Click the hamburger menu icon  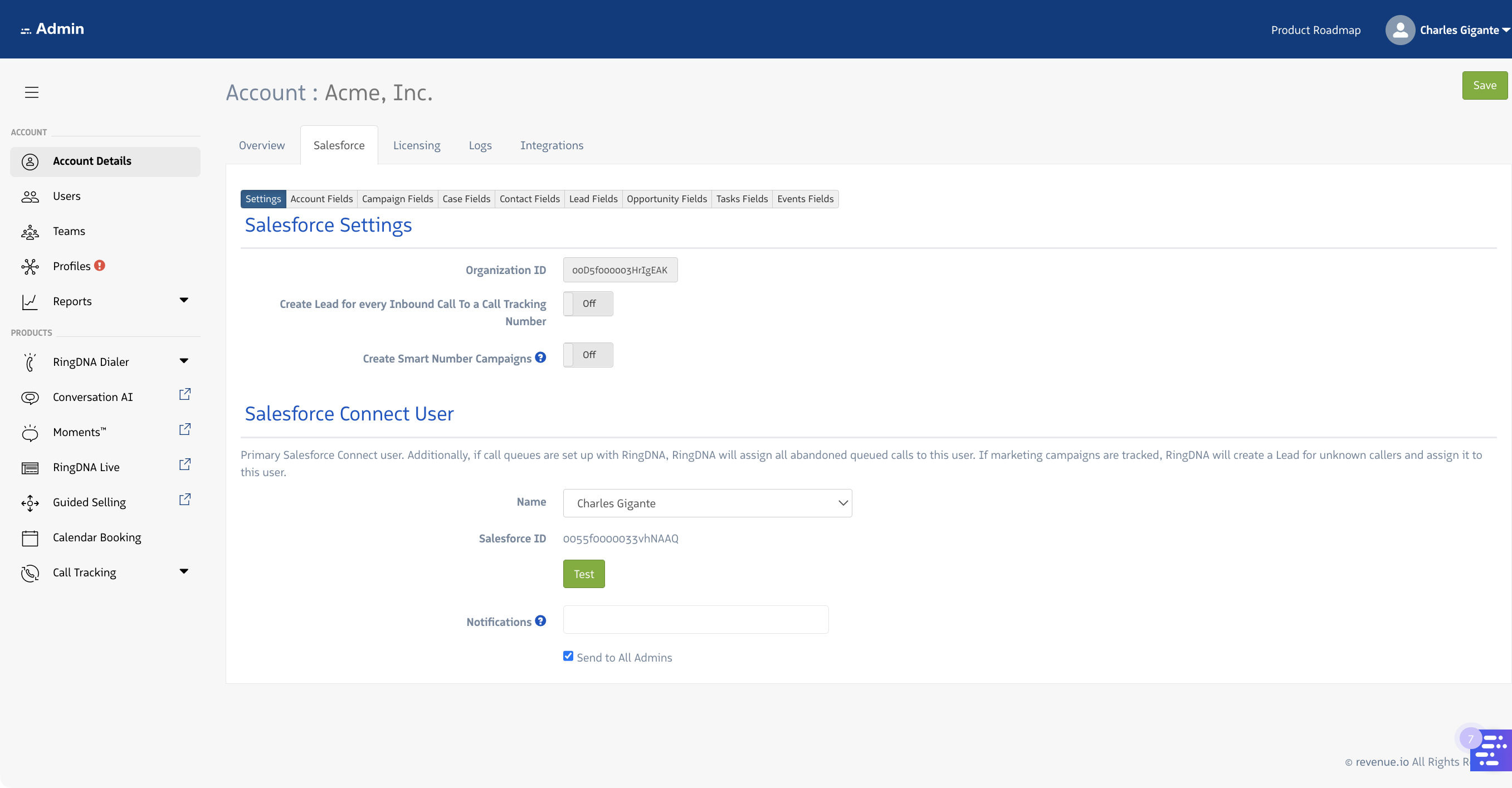point(32,92)
